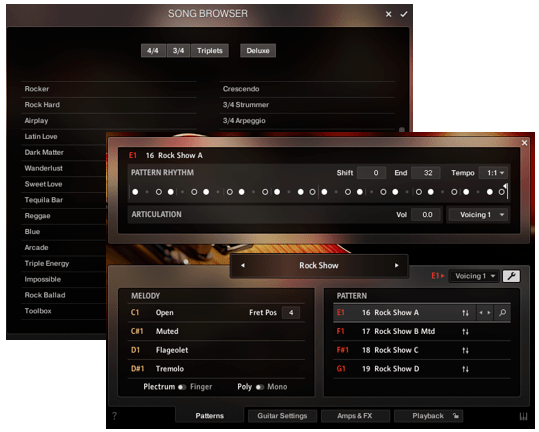This screenshot has height=432, width=539.
Task: Choose 3/4 Strummer song
Action: [307, 105]
